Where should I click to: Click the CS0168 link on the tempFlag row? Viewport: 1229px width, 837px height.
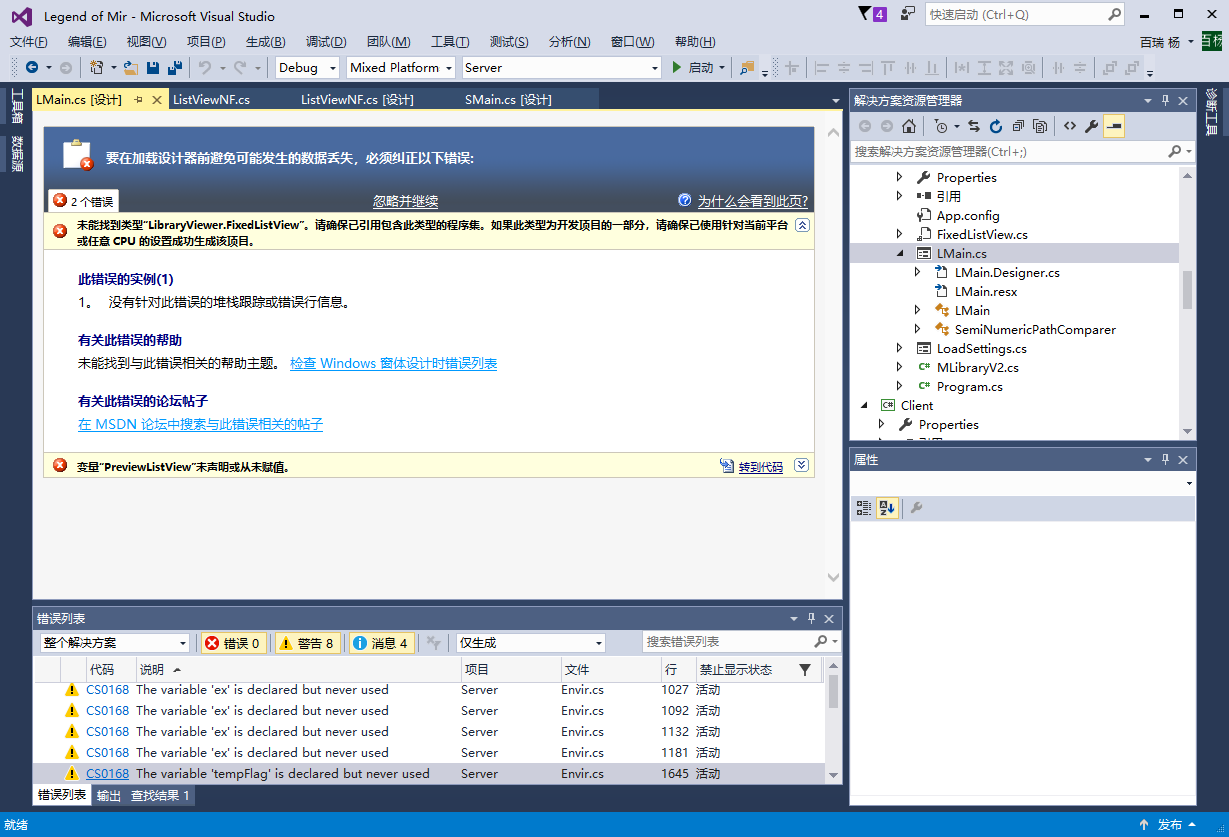pyautogui.click(x=108, y=774)
